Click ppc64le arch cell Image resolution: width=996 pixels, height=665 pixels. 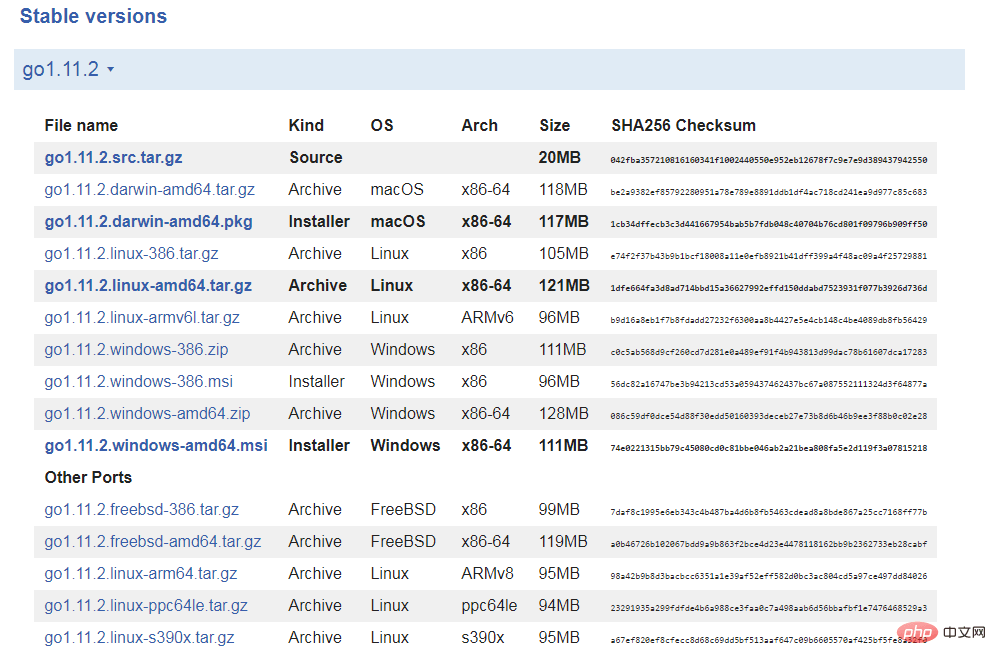(x=489, y=605)
